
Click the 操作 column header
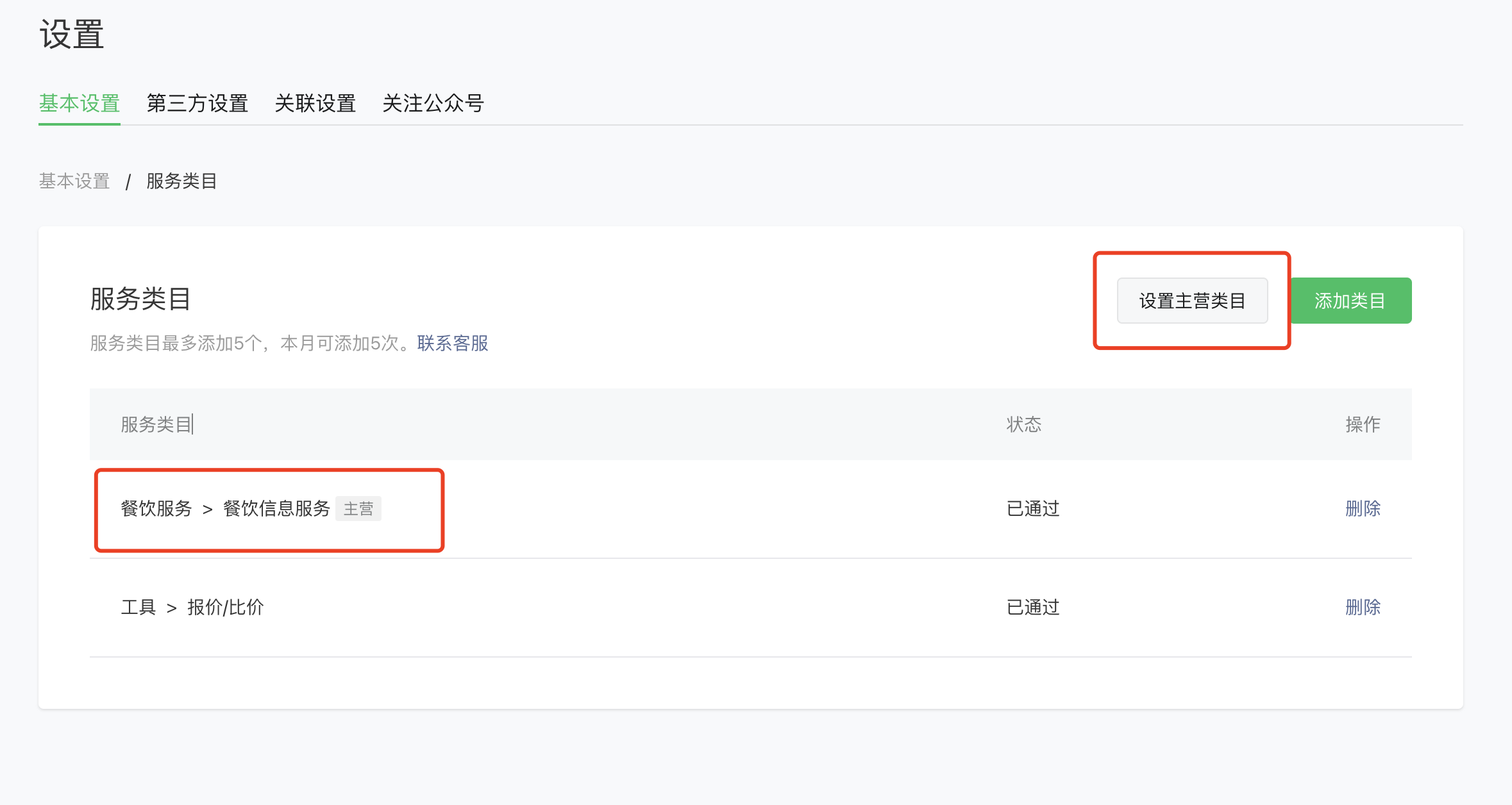(x=1363, y=424)
